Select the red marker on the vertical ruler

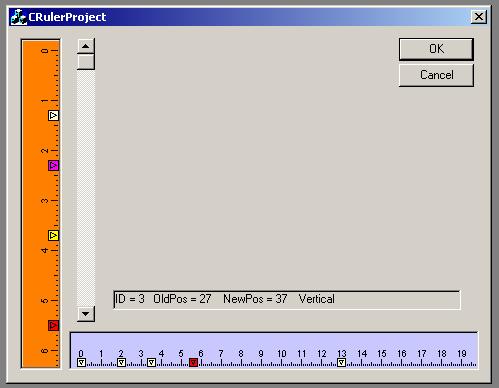[53, 325]
